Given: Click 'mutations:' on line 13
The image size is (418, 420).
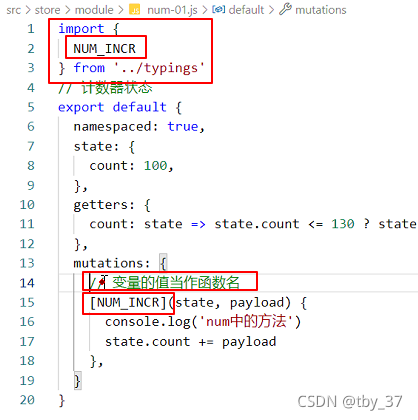Looking at the screenshot, I should (x=112, y=263).
